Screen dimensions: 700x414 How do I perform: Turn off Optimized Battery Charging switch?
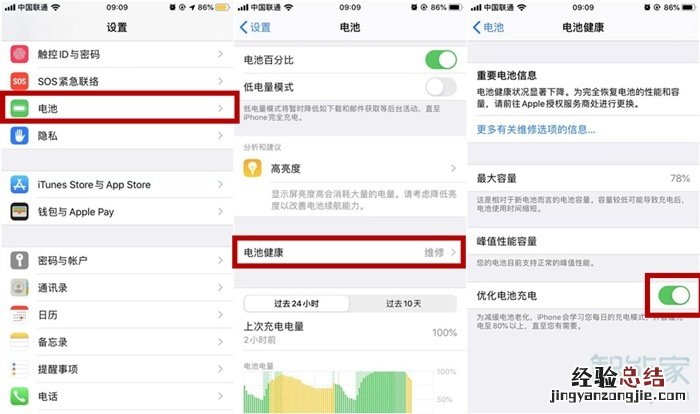674,295
